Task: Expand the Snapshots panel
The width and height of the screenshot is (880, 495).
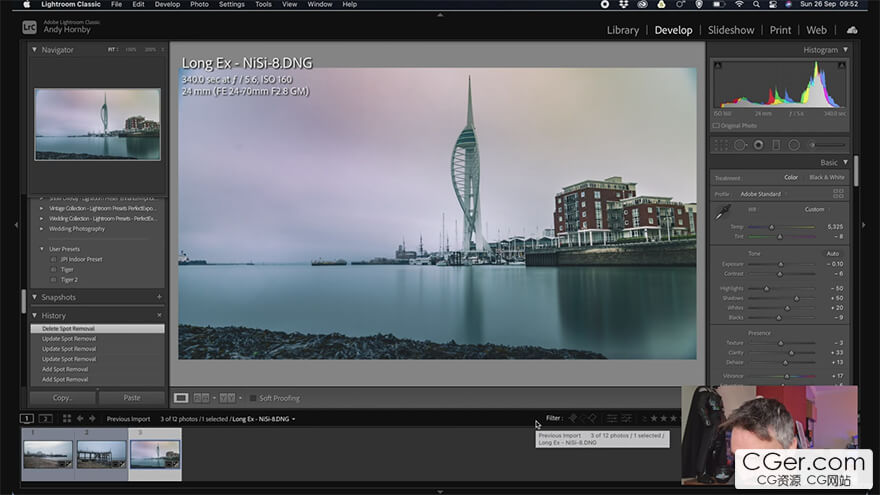Action: (x=34, y=297)
